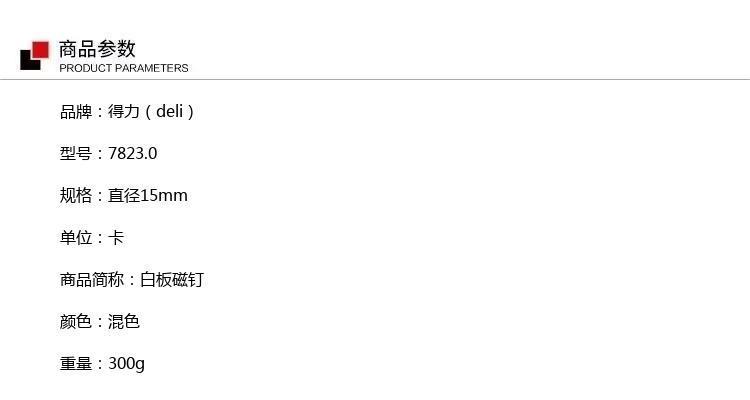The width and height of the screenshot is (750, 400).
Task: Select the 品牌 label
Action: pyautogui.click(x=76, y=111)
